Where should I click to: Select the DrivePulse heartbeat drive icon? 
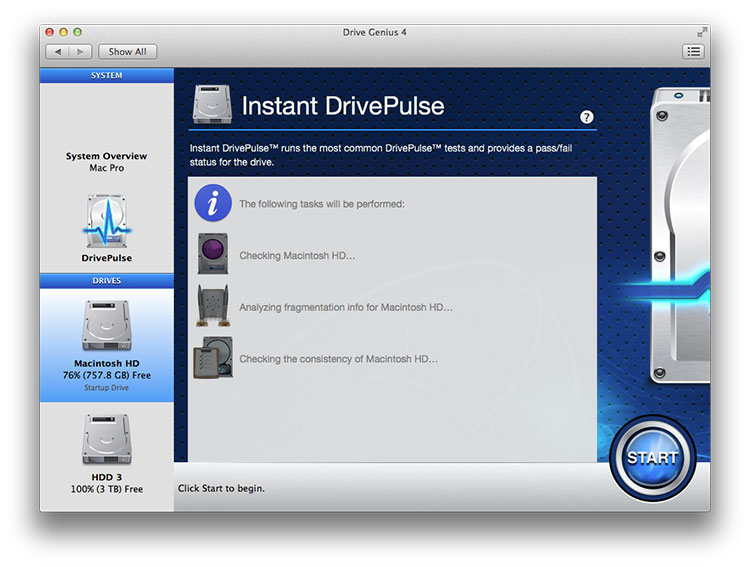pos(107,221)
